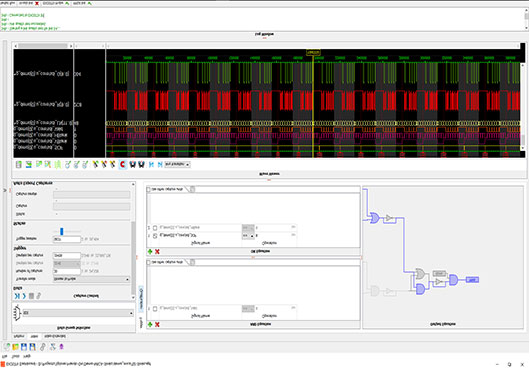
Task: Click the second blue save icon in main toolbar
Action: pos(32,347)
